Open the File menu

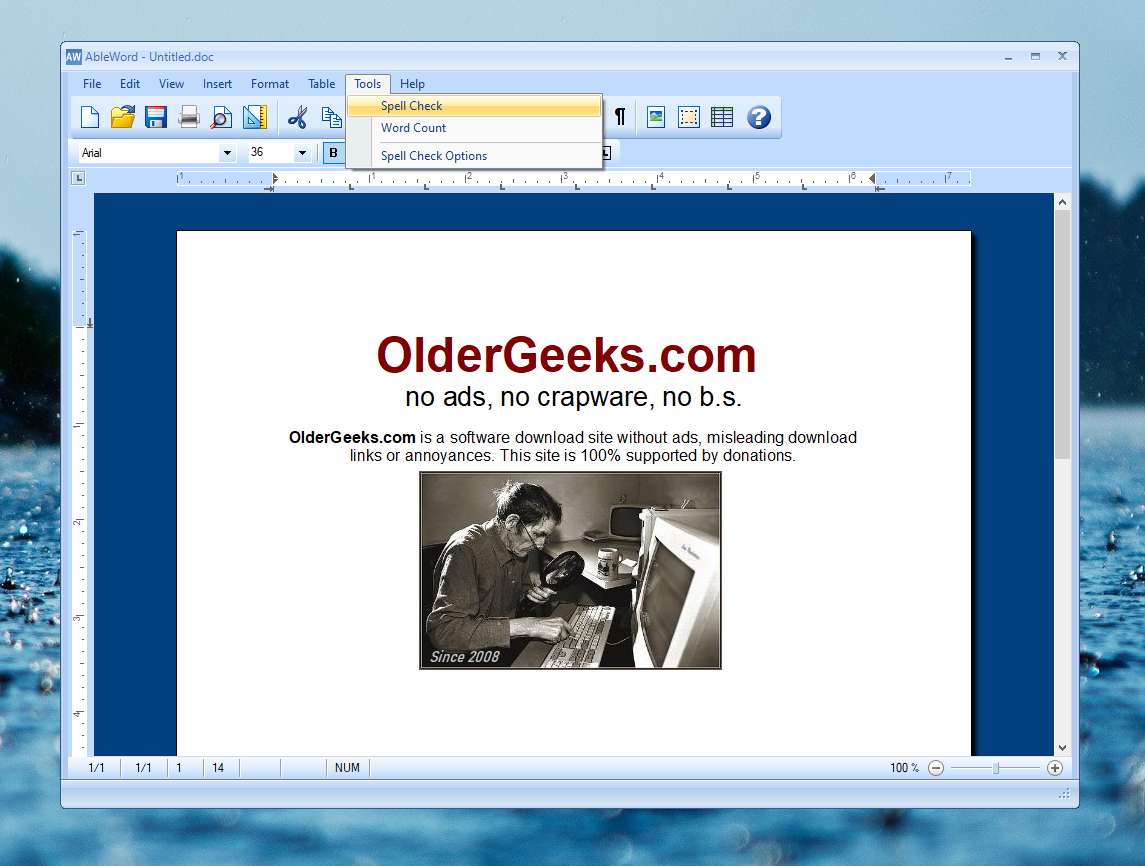92,84
